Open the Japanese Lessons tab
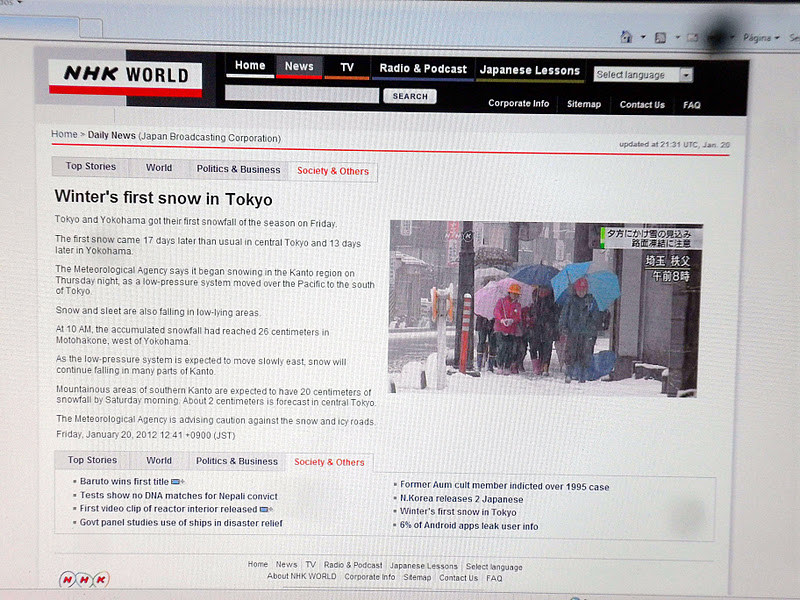Screen dimensions: 800x600 (530, 70)
